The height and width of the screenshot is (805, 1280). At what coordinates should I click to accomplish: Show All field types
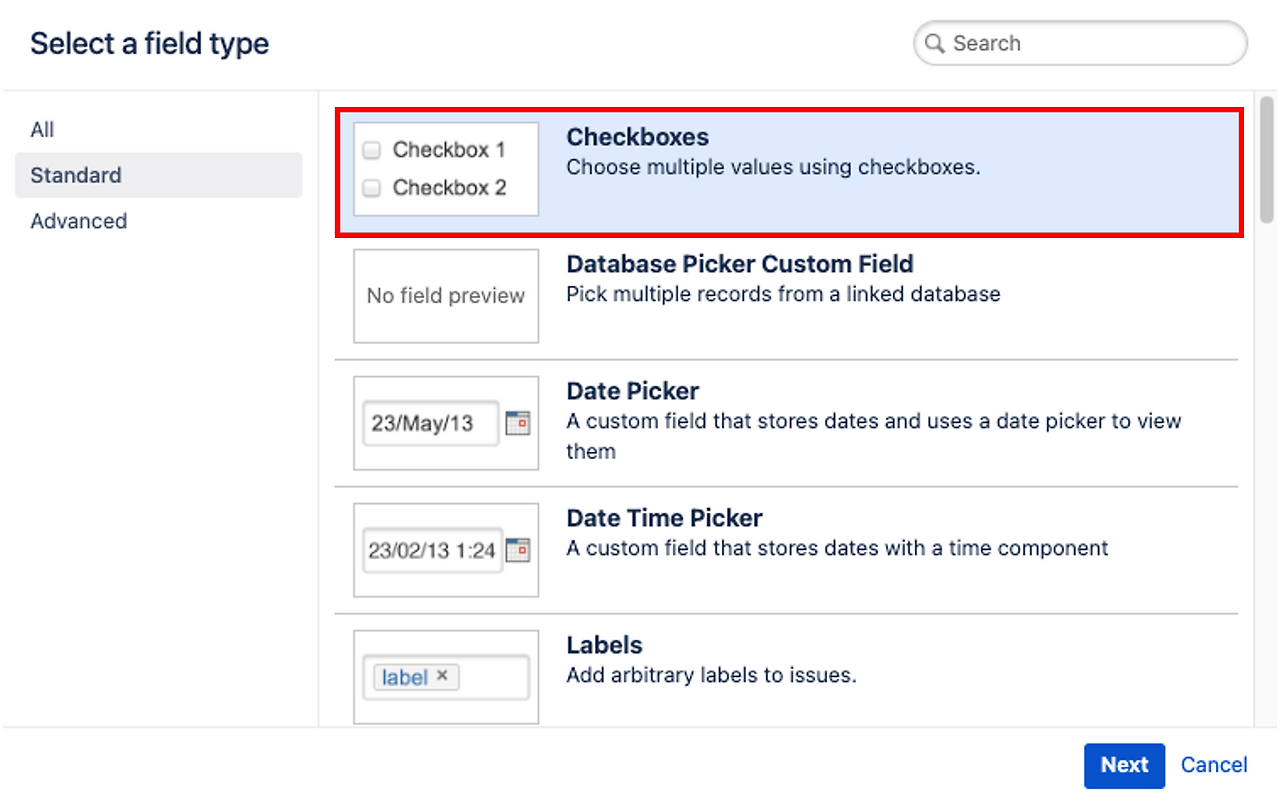pos(42,130)
